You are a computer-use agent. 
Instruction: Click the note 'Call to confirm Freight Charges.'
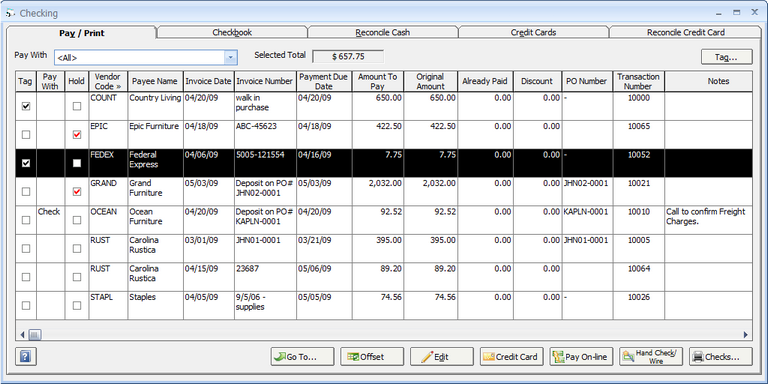pos(708,220)
